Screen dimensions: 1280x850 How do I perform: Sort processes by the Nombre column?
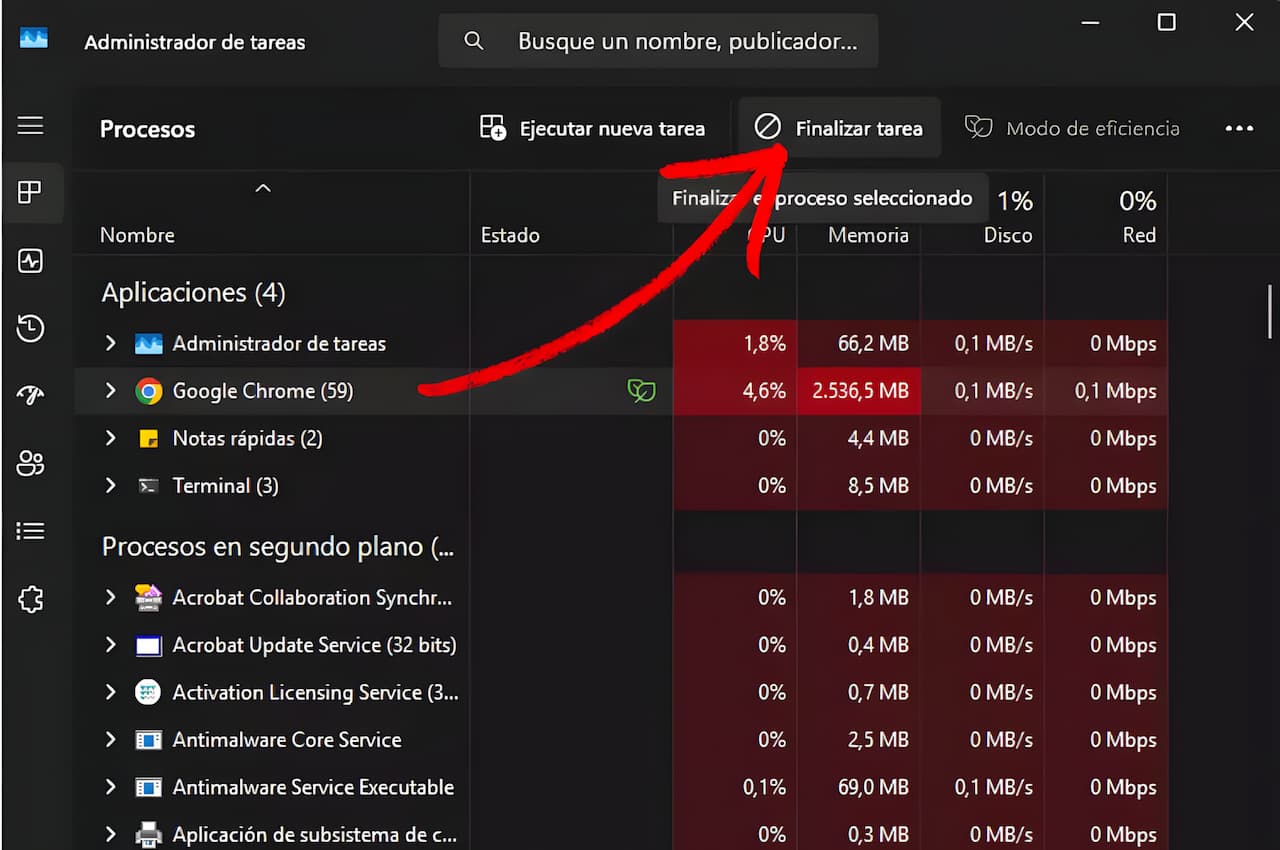(x=137, y=235)
